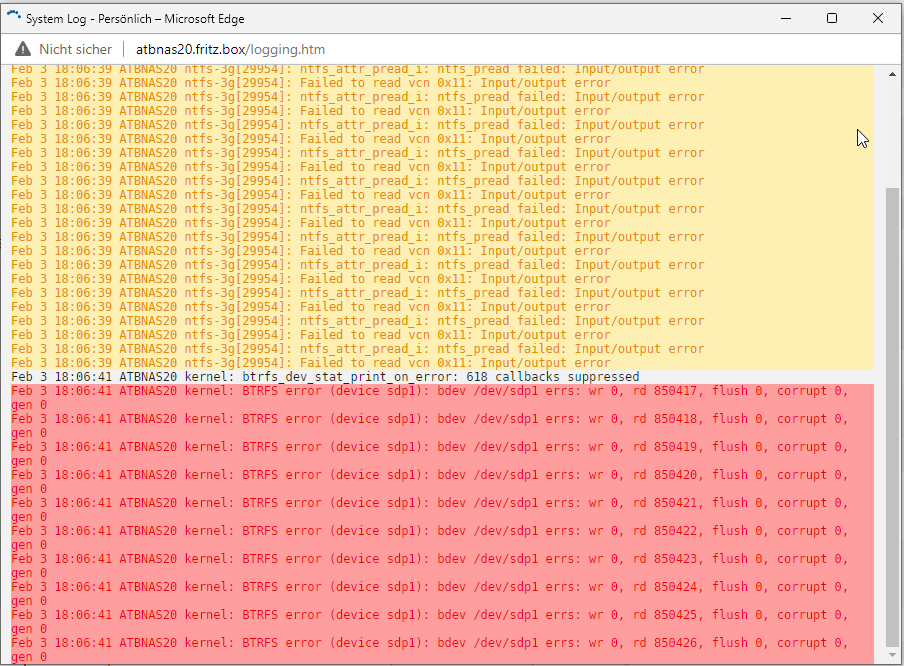Click the BTRFS error line with rd 850423
Viewport: 904px width, 666px height.
[x=442, y=566]
